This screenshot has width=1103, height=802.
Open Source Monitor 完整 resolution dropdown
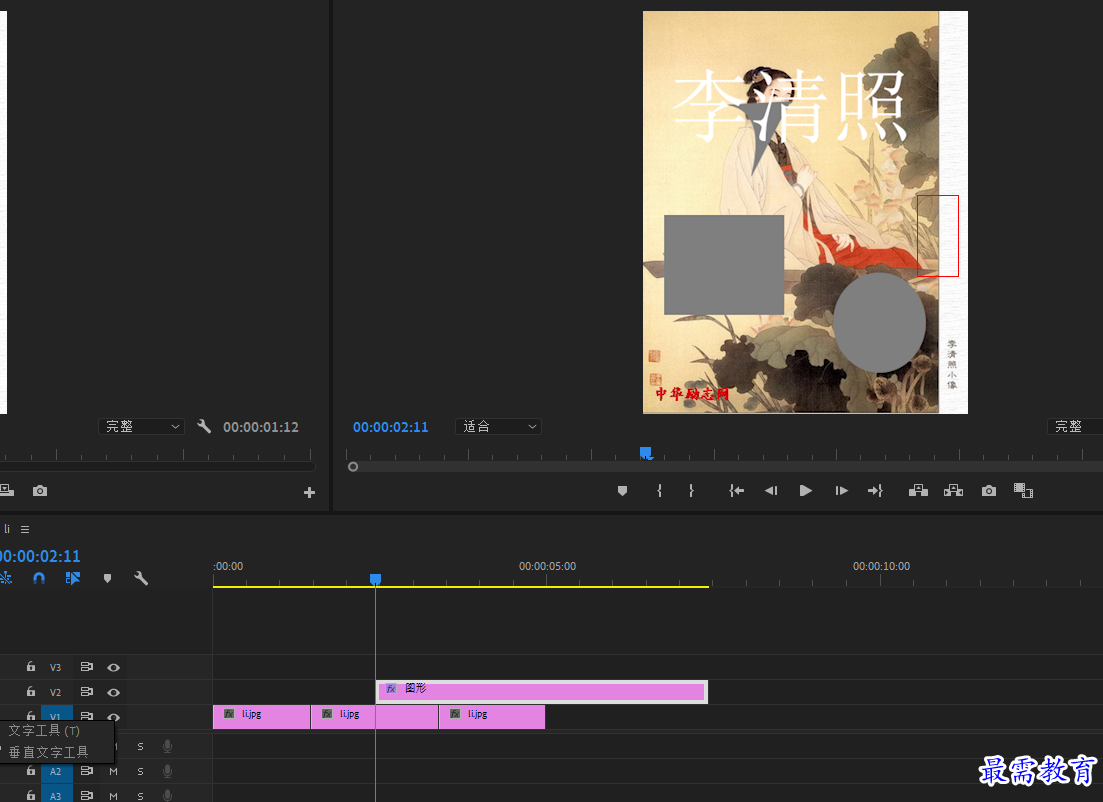[141, 426]
